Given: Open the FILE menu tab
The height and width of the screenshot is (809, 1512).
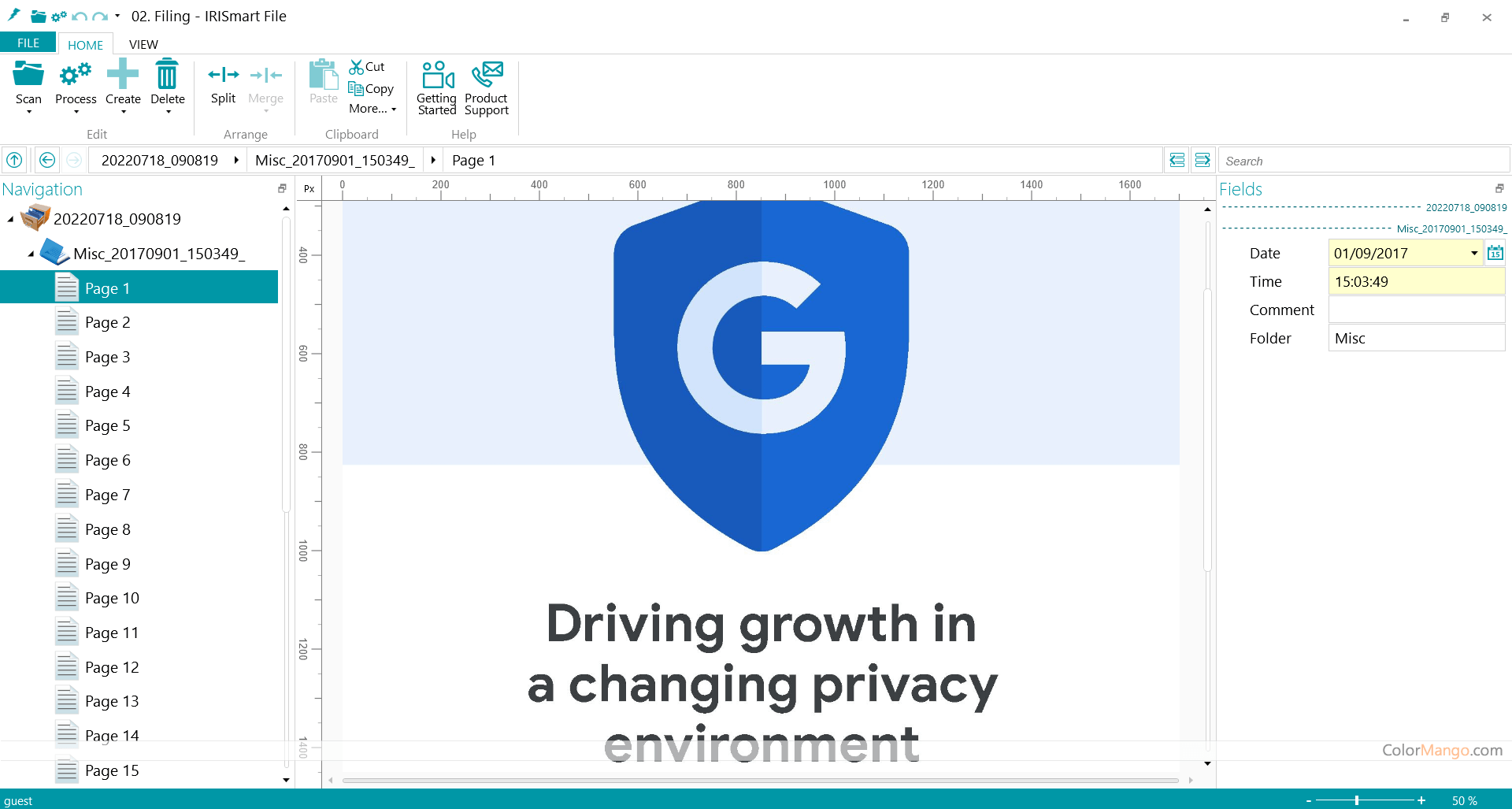Looking at the screenshot, I should point(28,43).
